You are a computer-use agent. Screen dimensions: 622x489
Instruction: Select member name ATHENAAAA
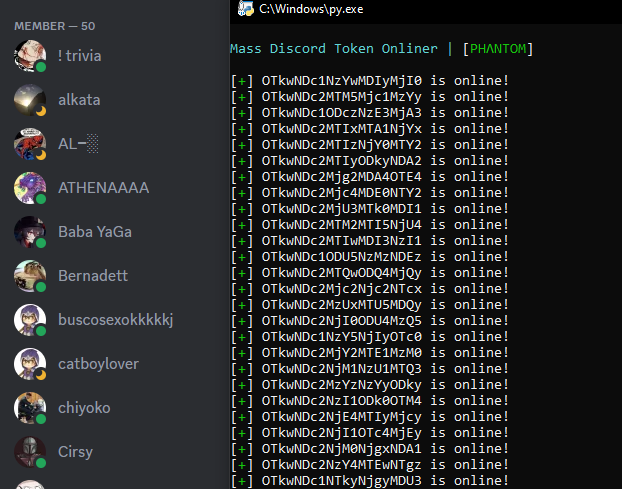(x=104, y=188)
